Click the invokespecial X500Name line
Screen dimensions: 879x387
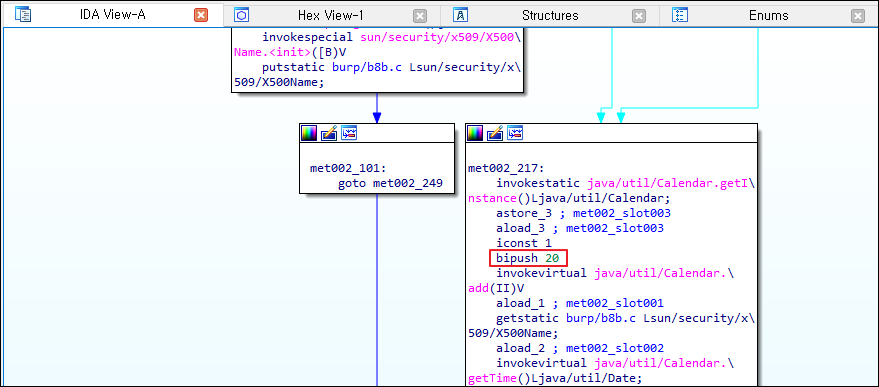[x=391, y=37]
